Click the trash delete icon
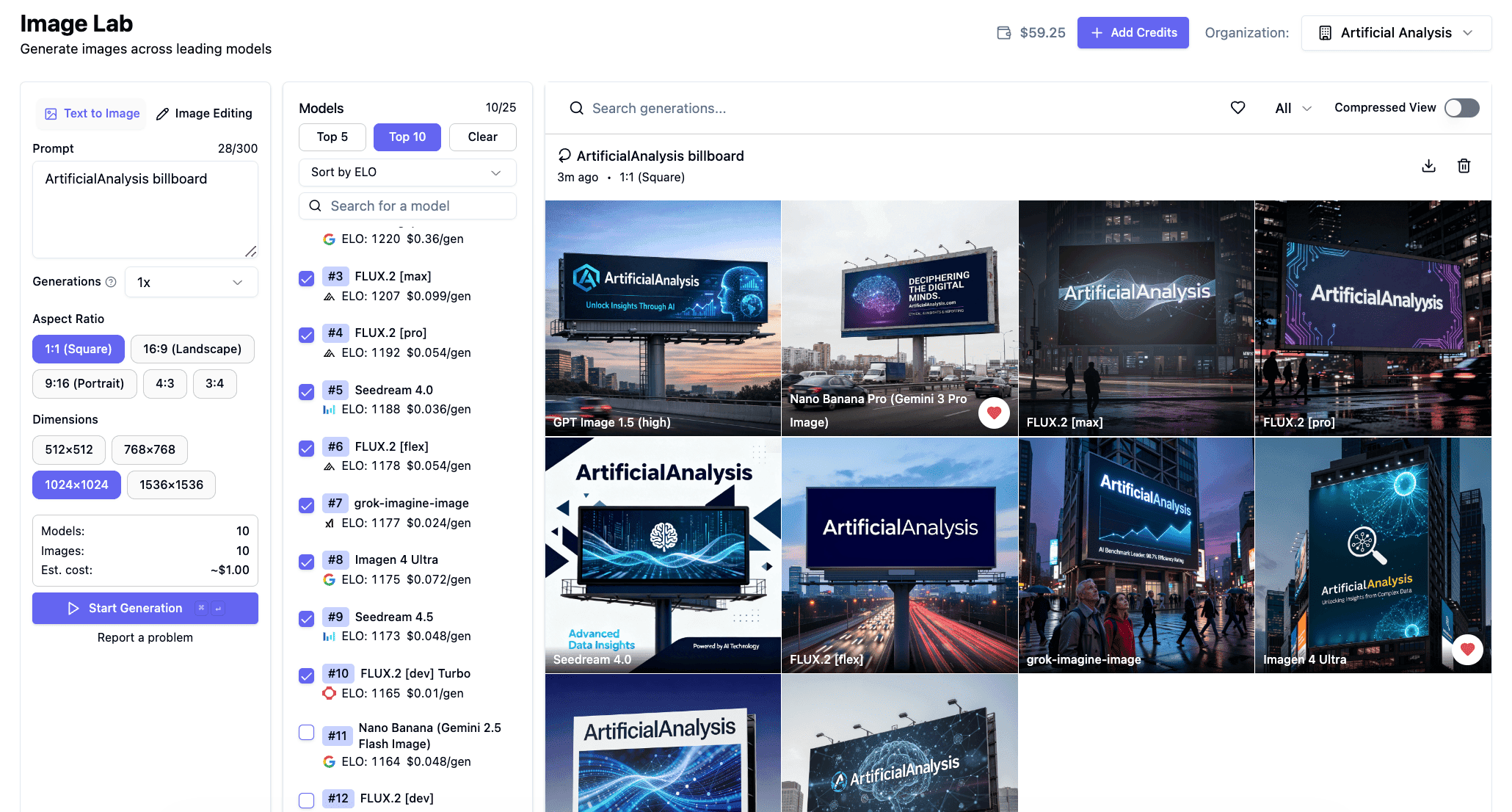 1464,166
